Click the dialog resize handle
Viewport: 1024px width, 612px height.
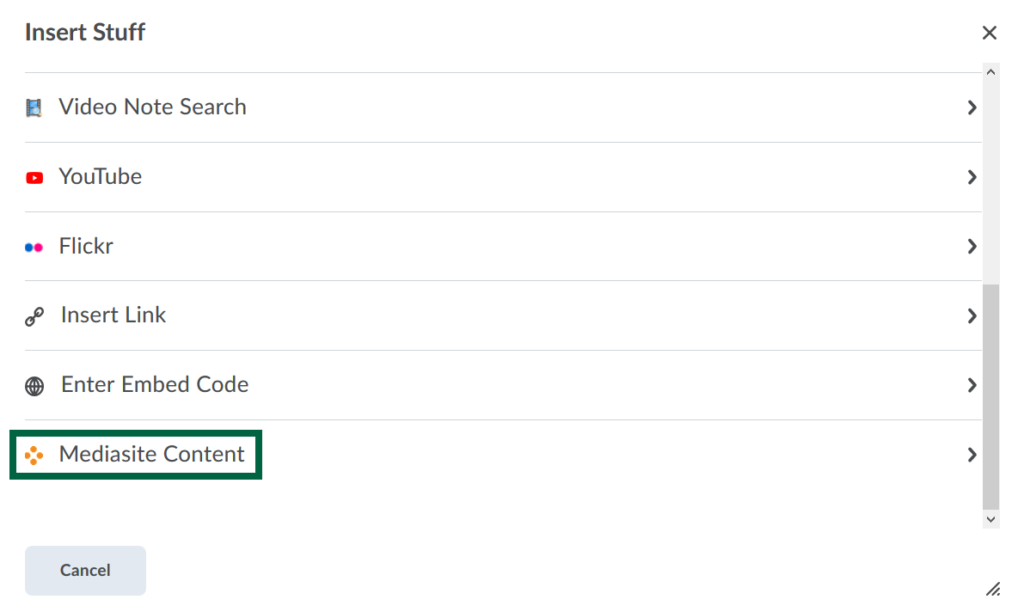click(991, 588)
